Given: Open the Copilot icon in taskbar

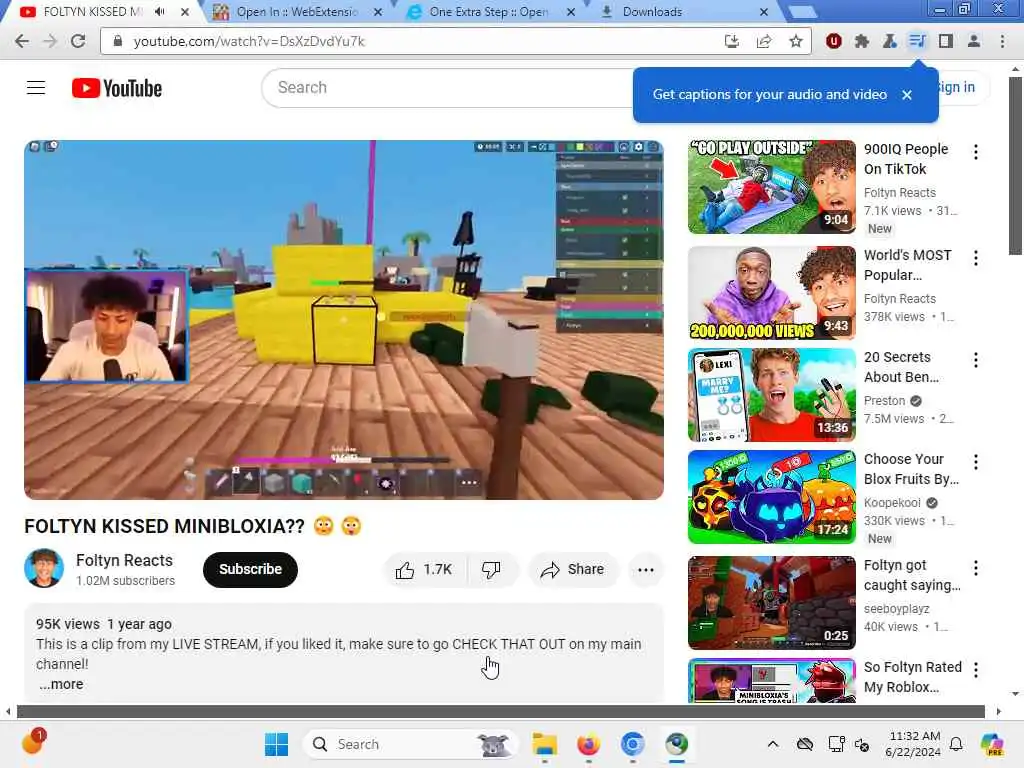Looking at the screenshot, I should point(991,744).
